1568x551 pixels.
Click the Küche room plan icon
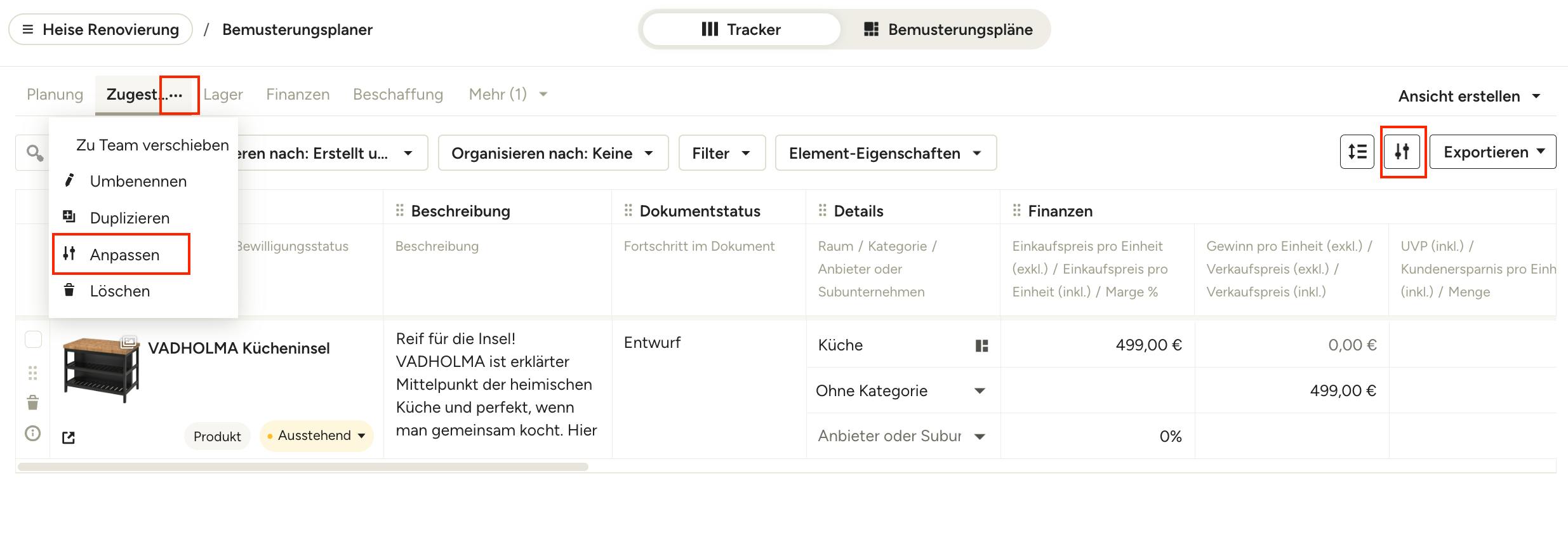(981, 345)
